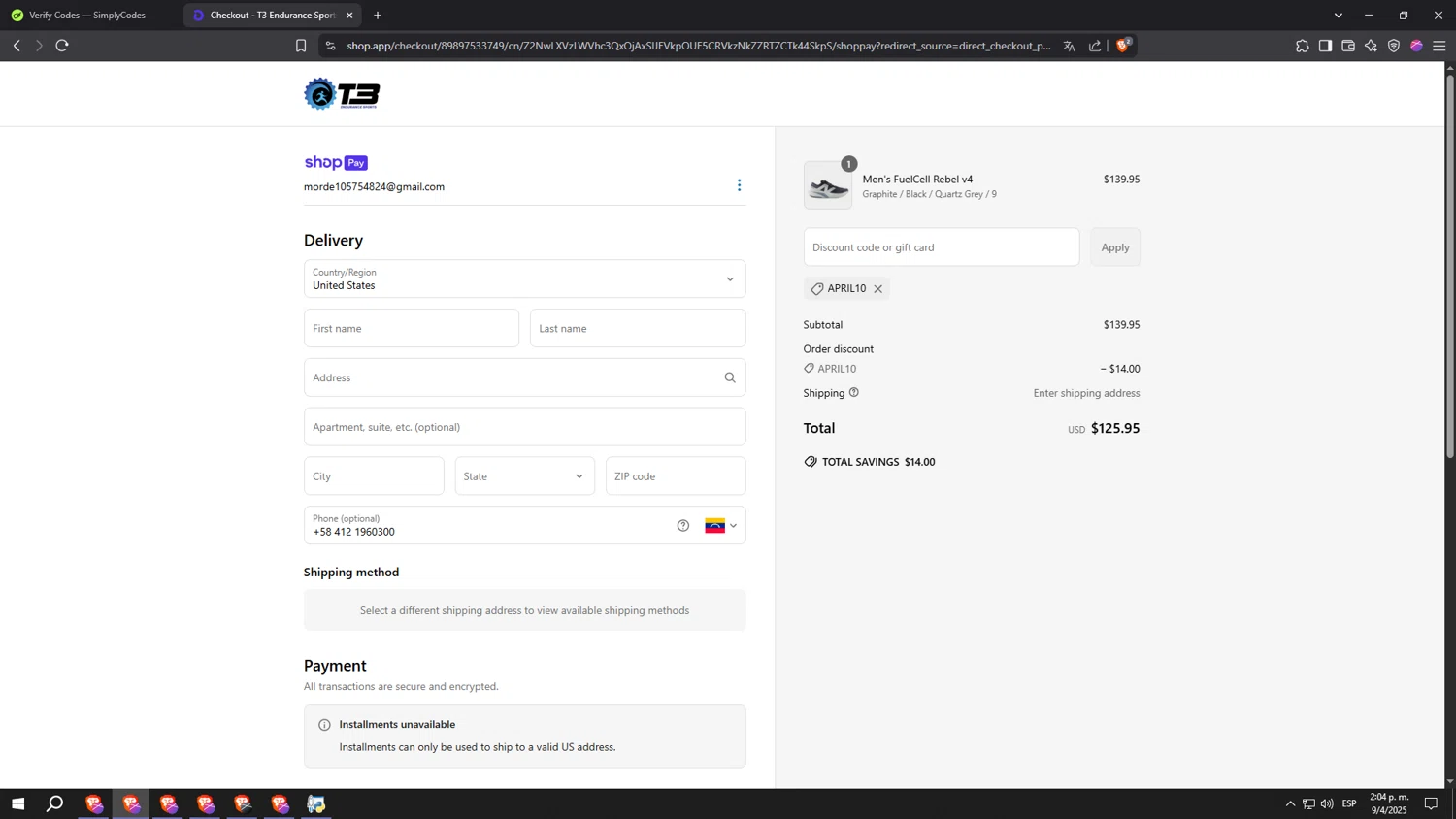Click the share icon in the address bar
Viewport: 1456px width, 819px height.
(1095, 46)
